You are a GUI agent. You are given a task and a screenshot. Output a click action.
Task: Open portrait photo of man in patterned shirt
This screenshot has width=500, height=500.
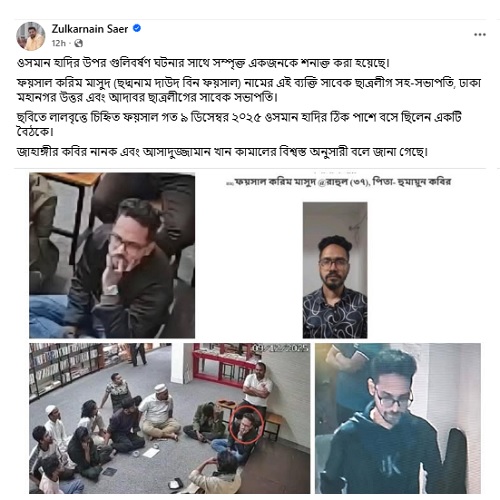tap(335, 270)
